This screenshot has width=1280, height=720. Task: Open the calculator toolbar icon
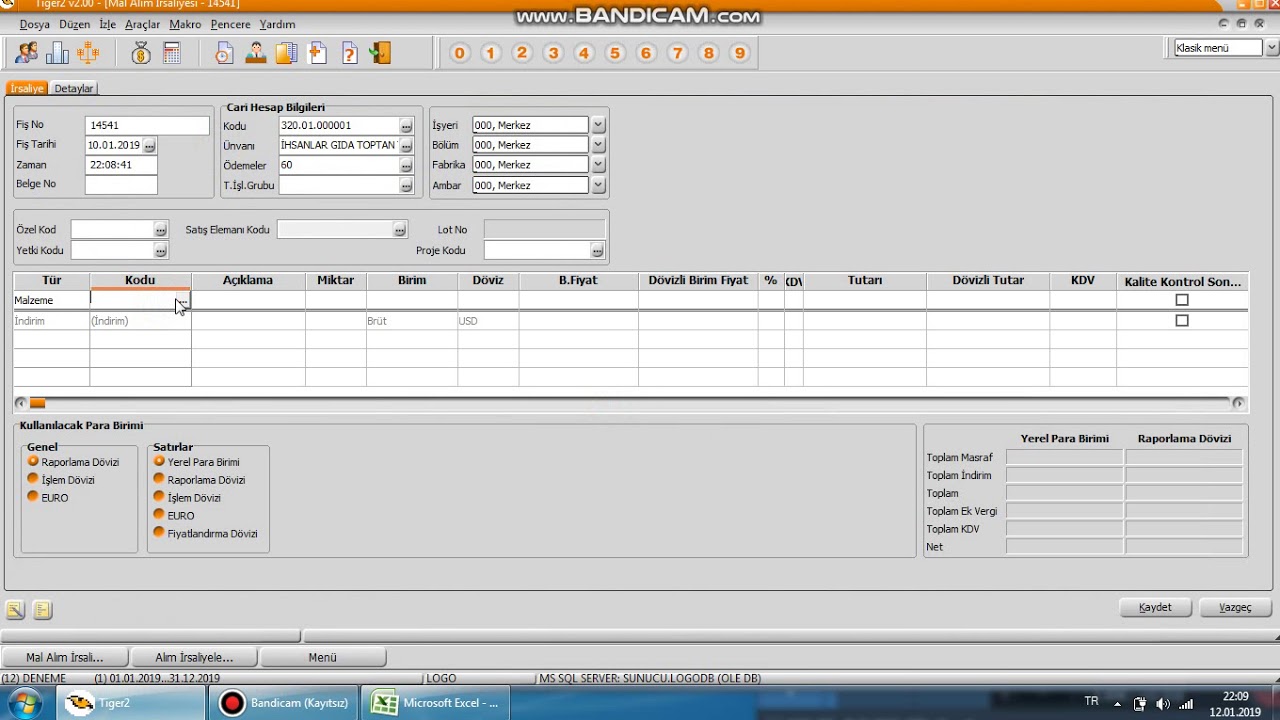coord(171,53)
